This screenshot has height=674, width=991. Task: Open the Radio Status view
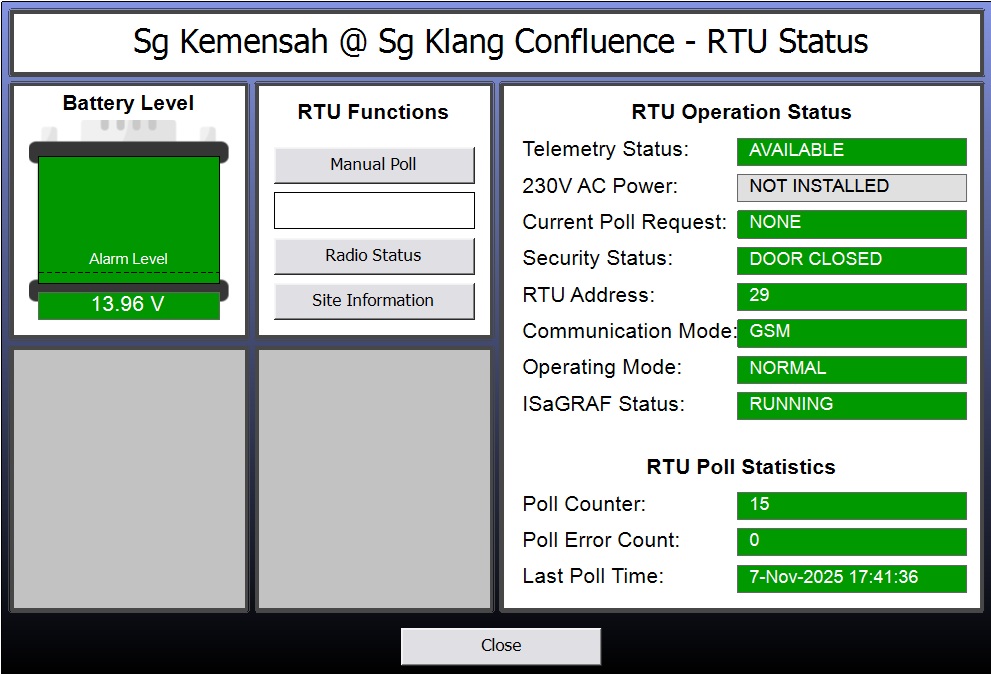374,256
